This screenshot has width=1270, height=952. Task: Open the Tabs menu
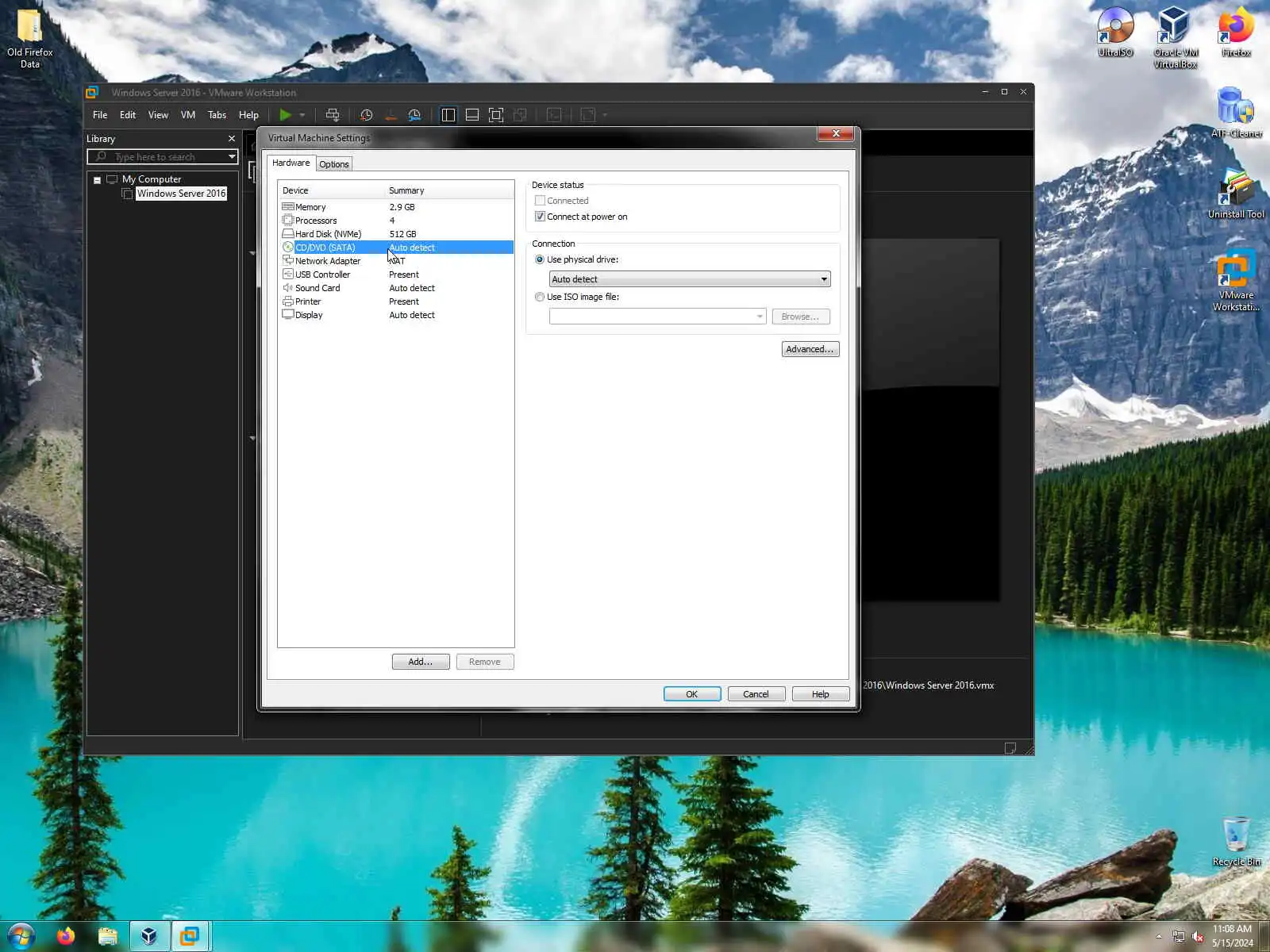217,115
